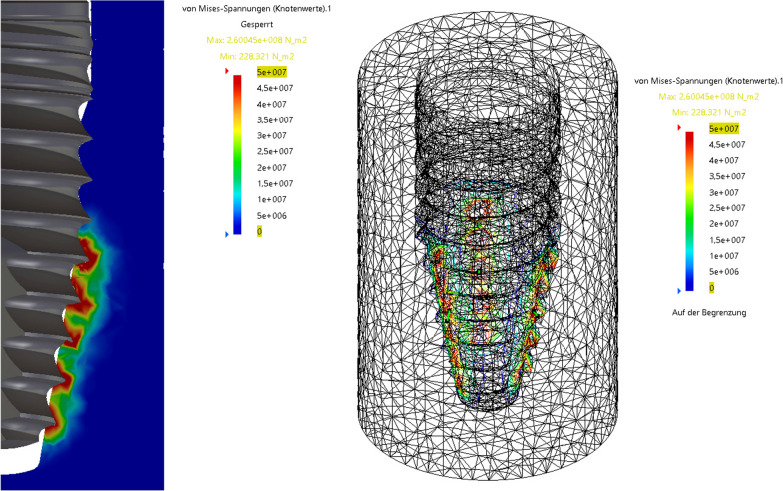Click 2,5e+007 tick in Gesperrt legend
Viewport: 783px width, 491px height.
tap(275, 151)
